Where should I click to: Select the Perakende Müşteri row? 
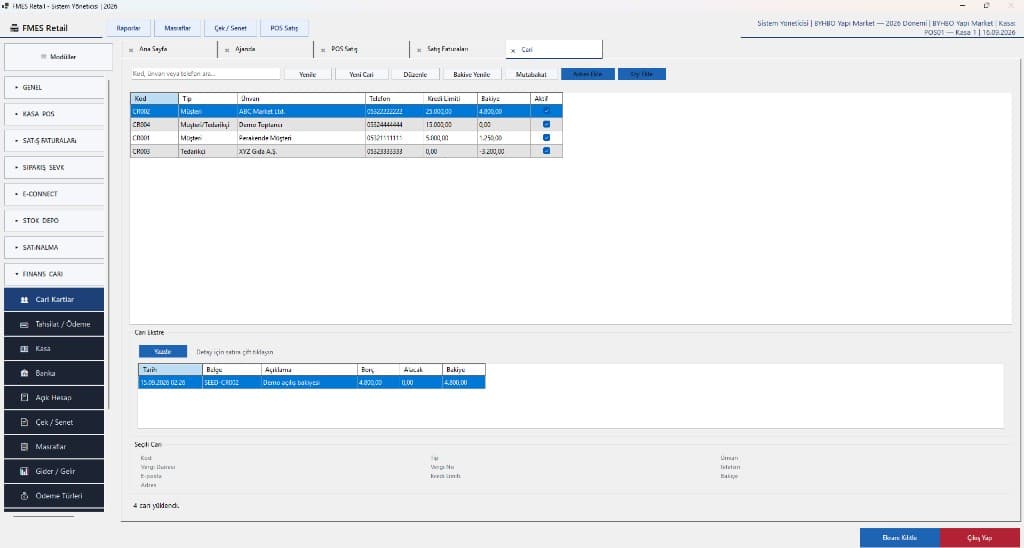(x=346, y=138)
